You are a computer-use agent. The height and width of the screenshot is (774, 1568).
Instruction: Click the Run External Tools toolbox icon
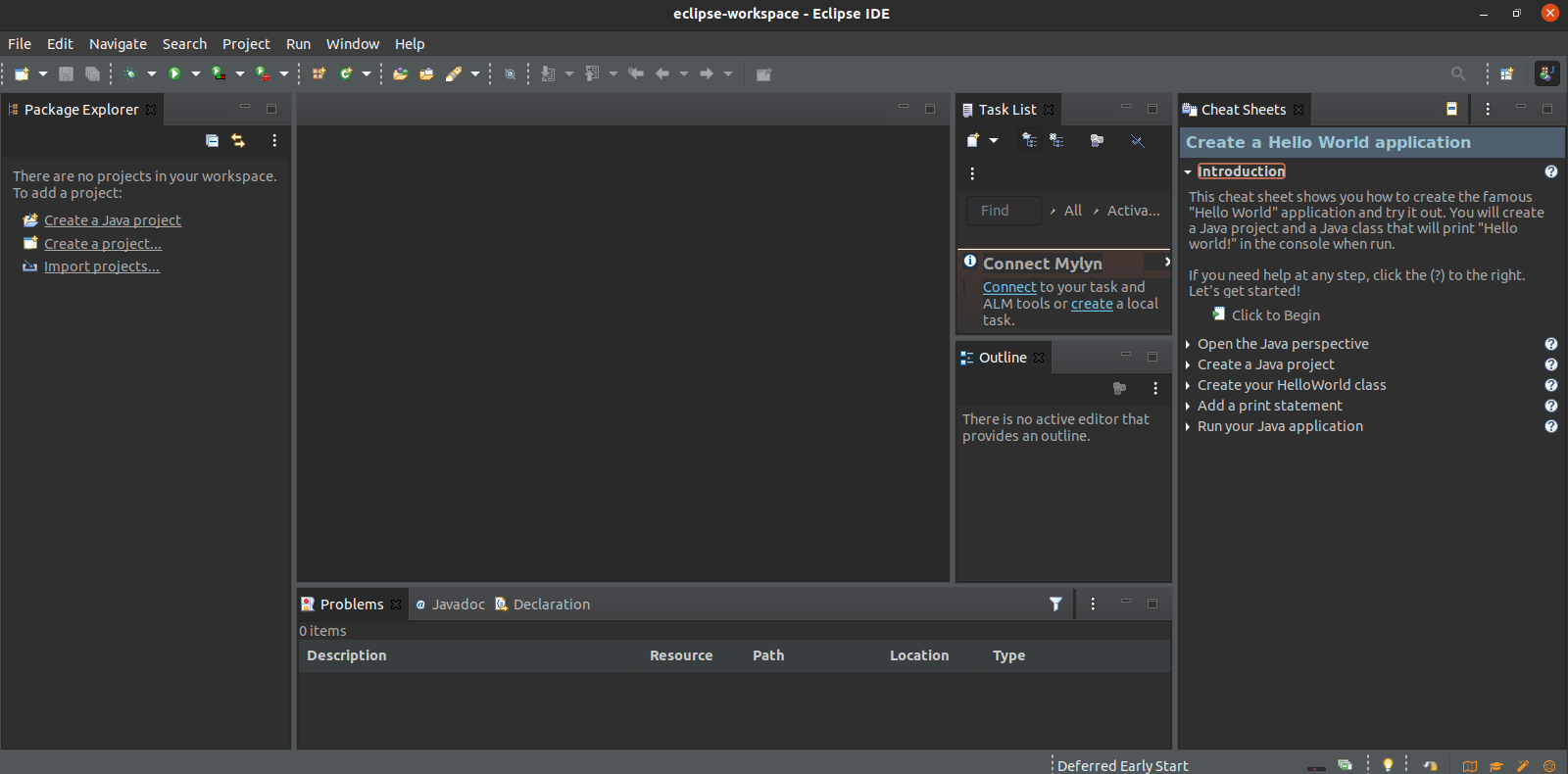[x=263, y=73]
